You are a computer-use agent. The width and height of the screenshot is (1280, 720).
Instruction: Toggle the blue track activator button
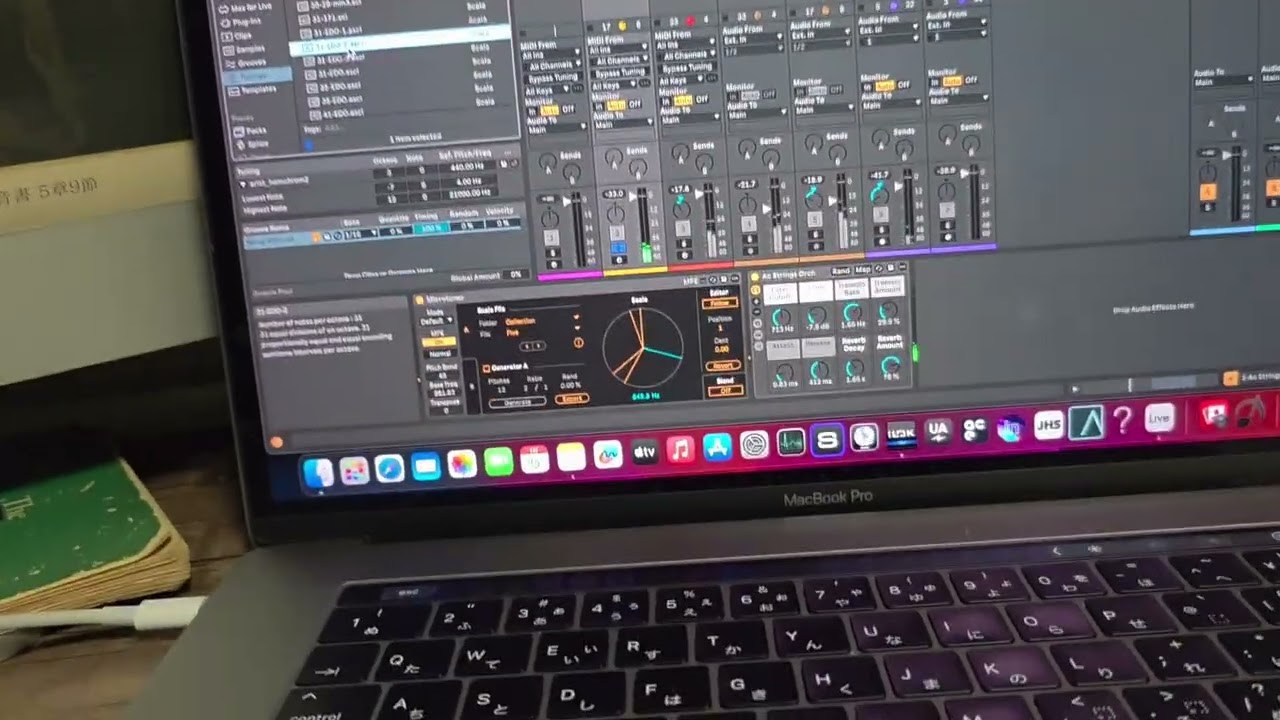coord(617,246)
